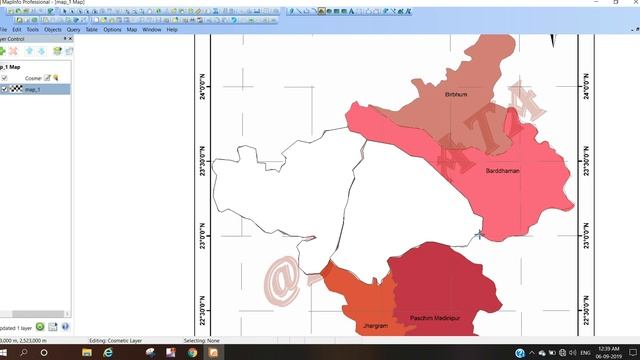Open the Action Center notifications icon
The height and width of the screenshot is (360, 640).
(633, 353)
